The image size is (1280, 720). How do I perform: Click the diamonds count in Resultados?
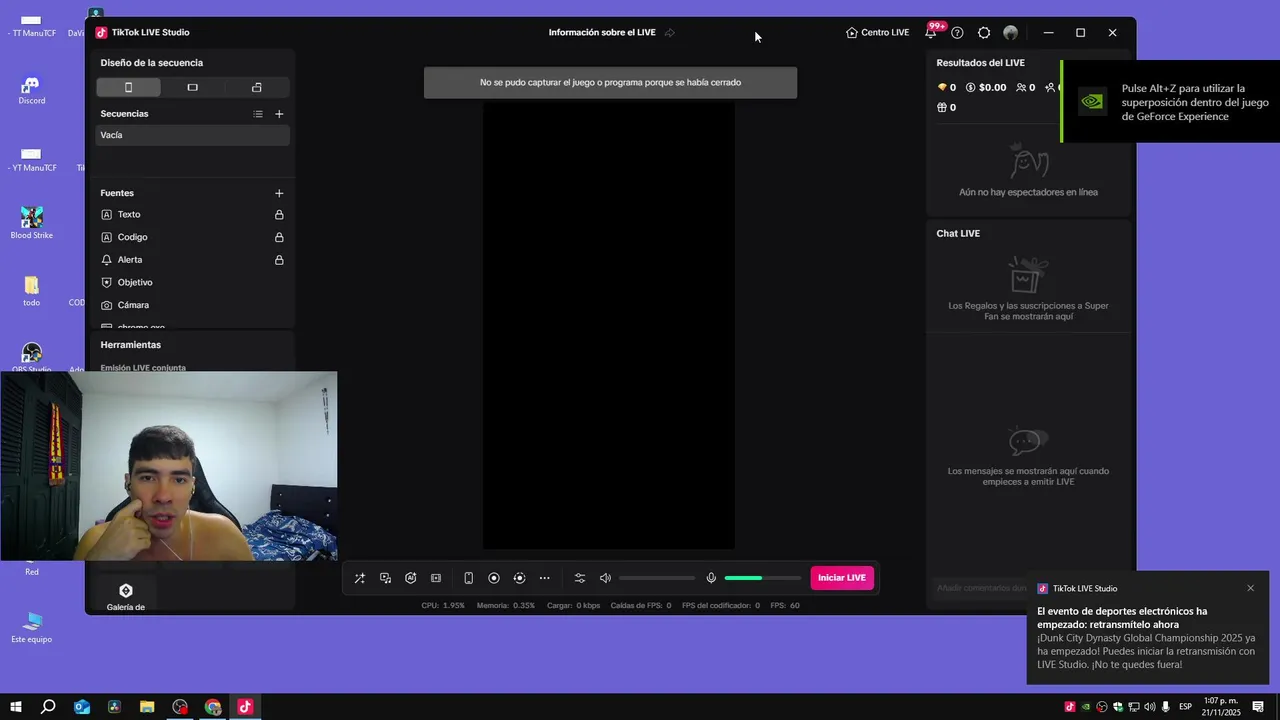(946, 88)
